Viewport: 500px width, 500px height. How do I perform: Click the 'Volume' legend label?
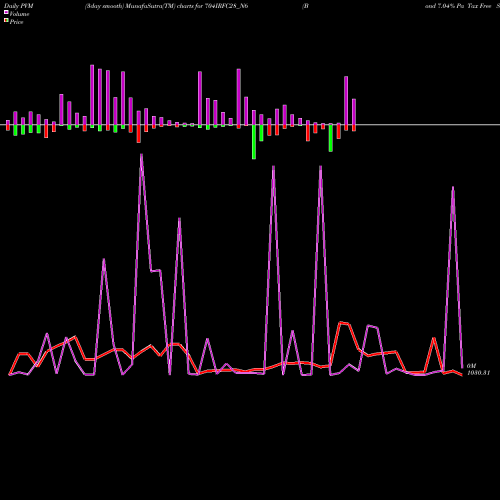tap(19, 14)
